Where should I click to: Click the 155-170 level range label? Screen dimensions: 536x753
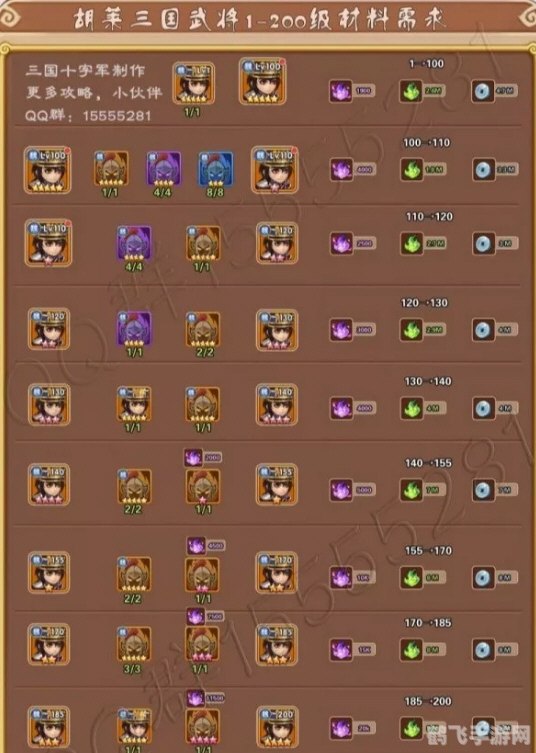(428, 551)
